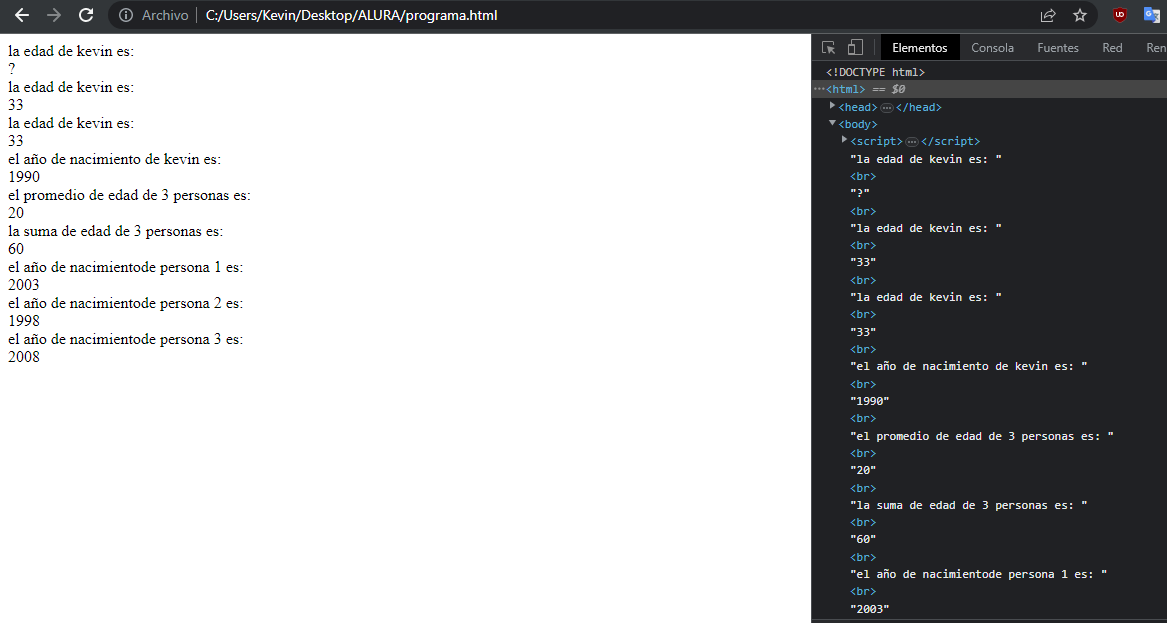This screenshot has width=1167, height=623.
Task: Click page text about persona 3 birth year
Action: coord(126,339)
